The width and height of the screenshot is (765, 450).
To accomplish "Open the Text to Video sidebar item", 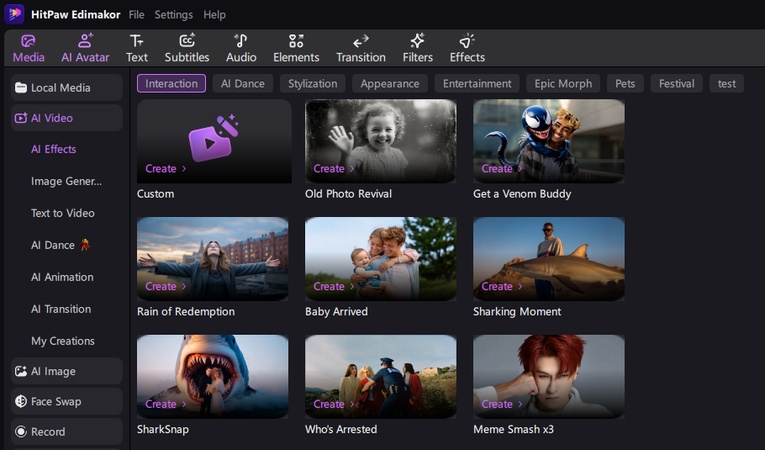I will pyautogui.click(x=62, y=213).
